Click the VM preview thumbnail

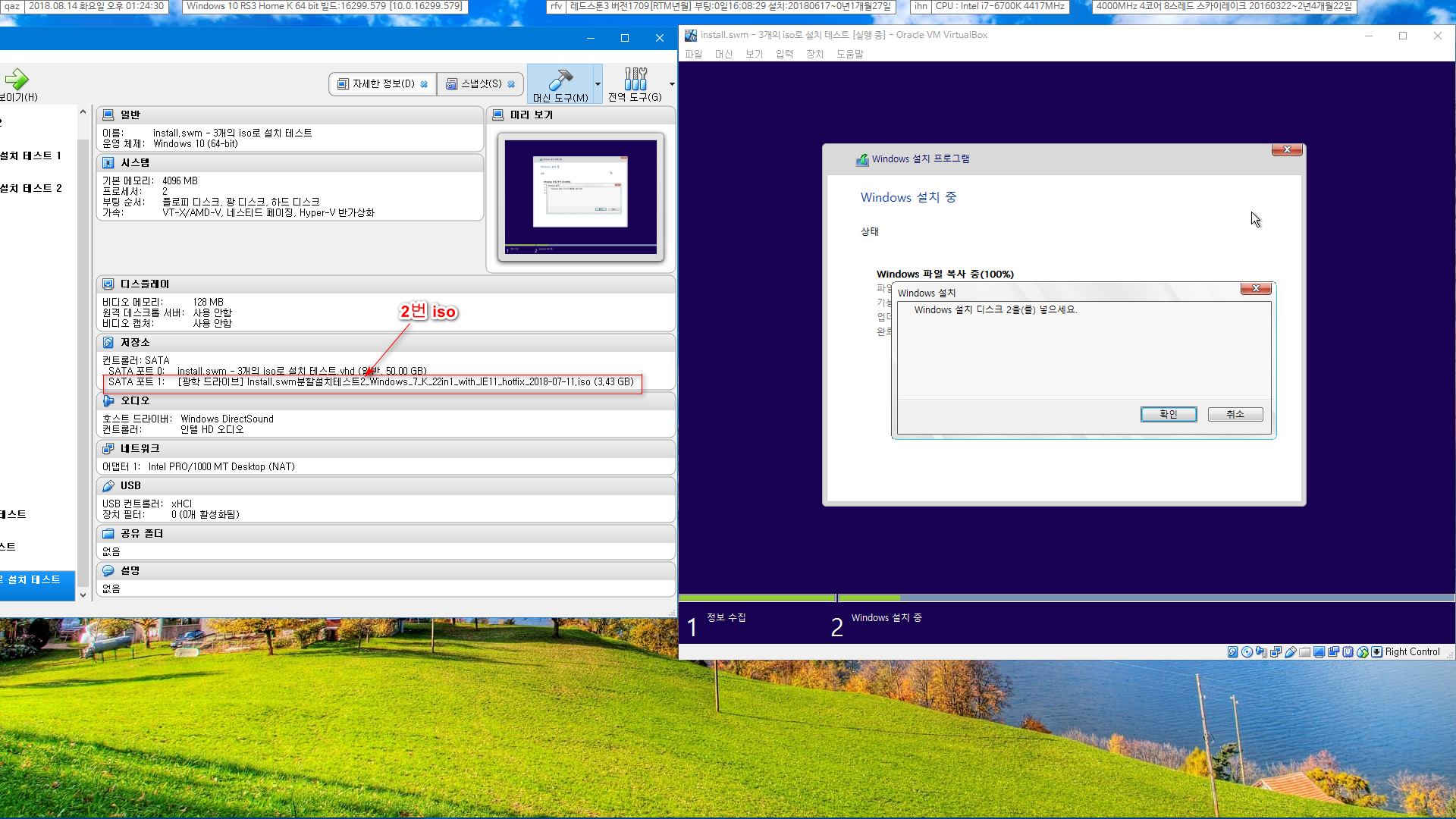click(x=581, y=197)
